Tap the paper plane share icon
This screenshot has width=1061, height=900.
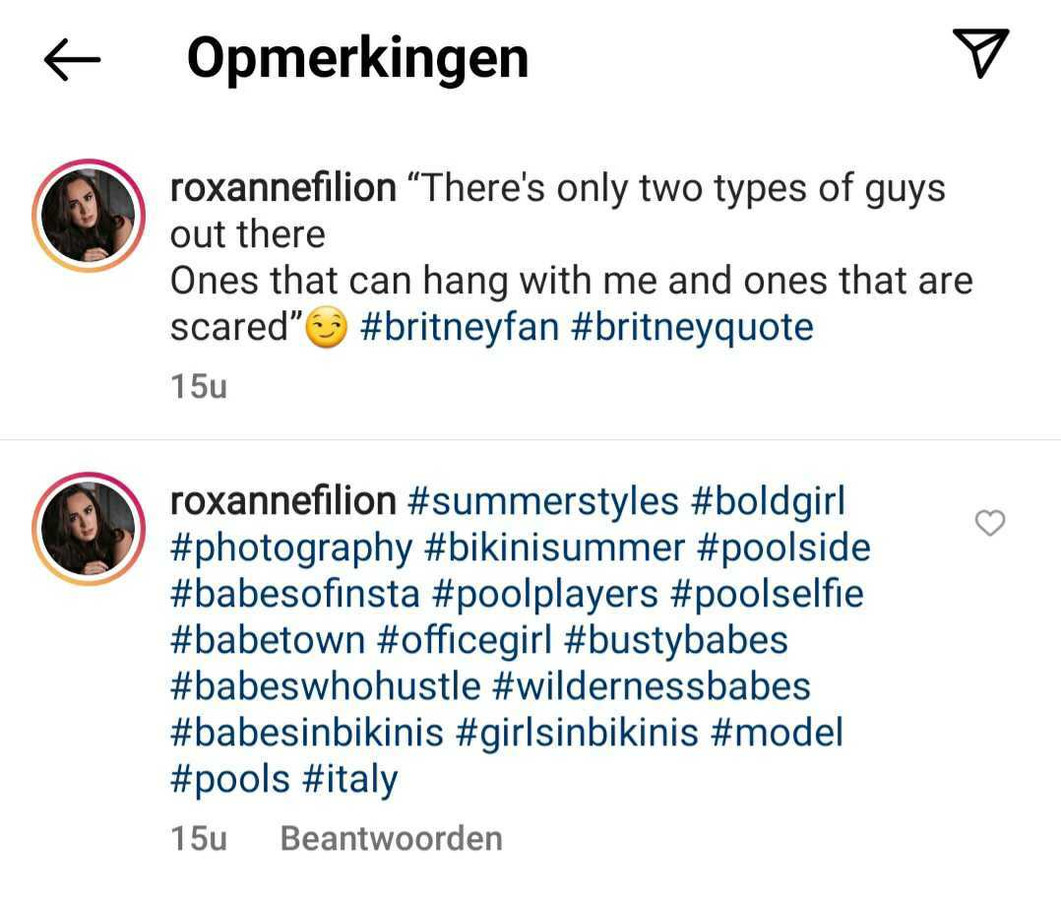[980, 53]
